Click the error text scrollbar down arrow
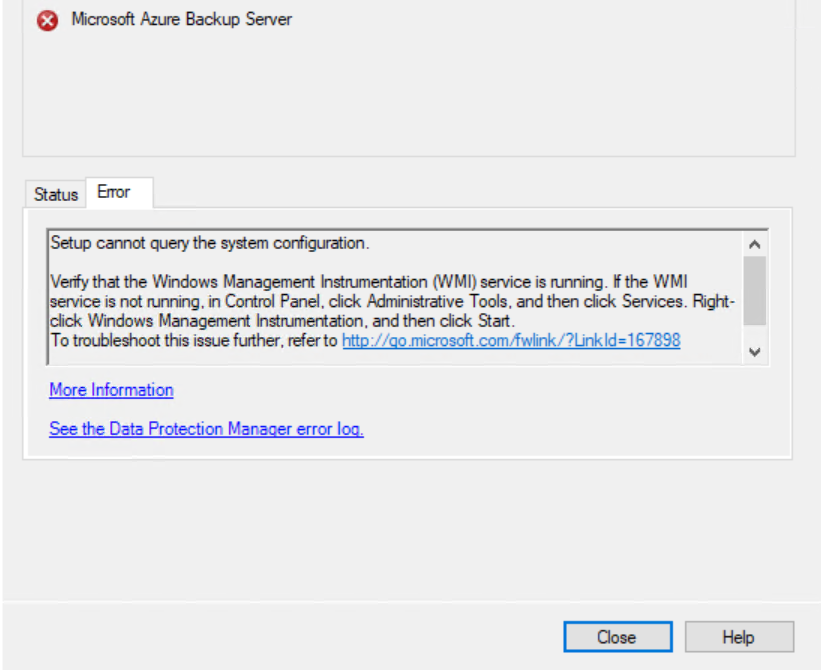821x670 pixels. 755,352
